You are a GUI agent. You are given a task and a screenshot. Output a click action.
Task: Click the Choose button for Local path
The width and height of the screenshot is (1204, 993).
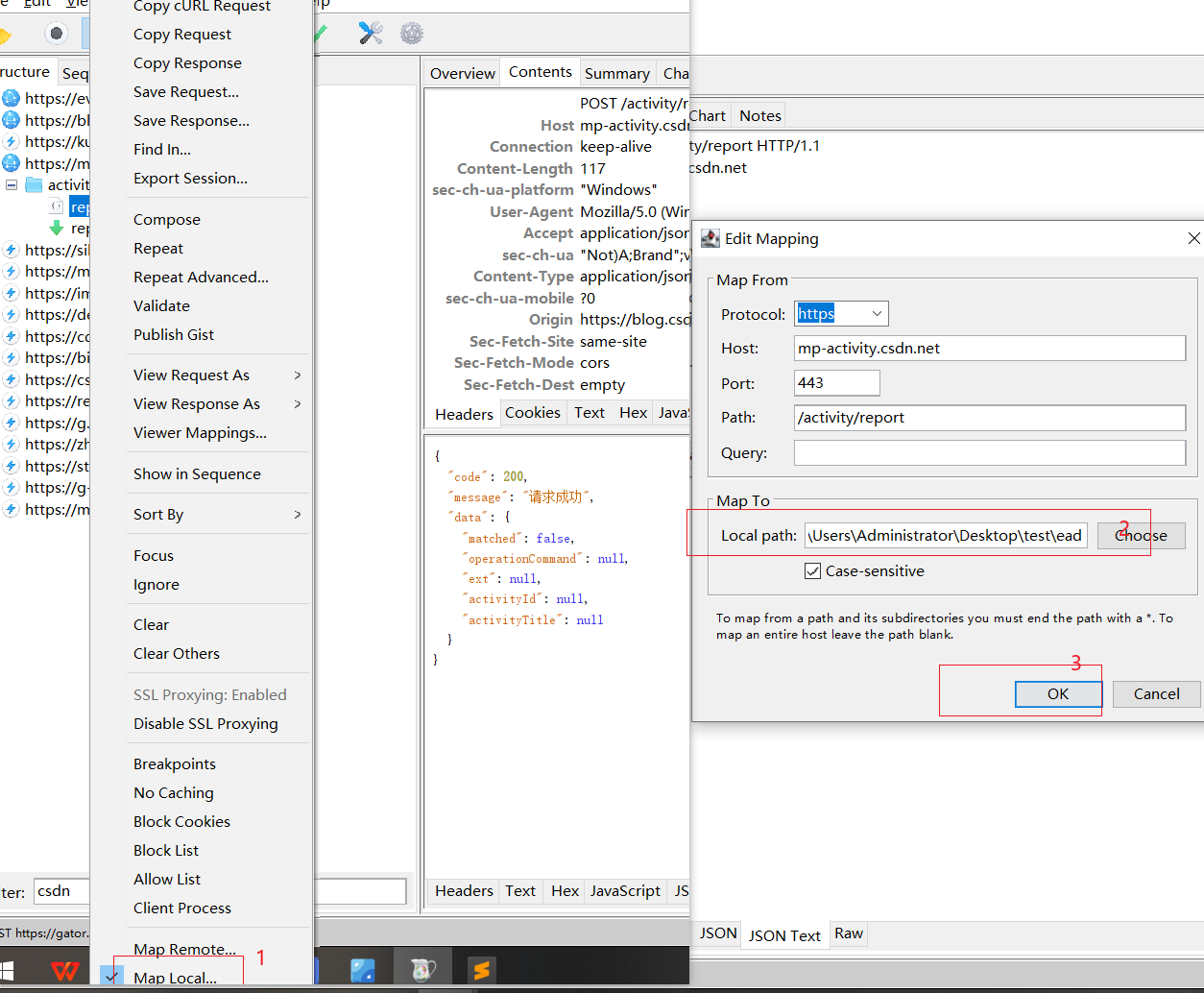click(1142, 536)
